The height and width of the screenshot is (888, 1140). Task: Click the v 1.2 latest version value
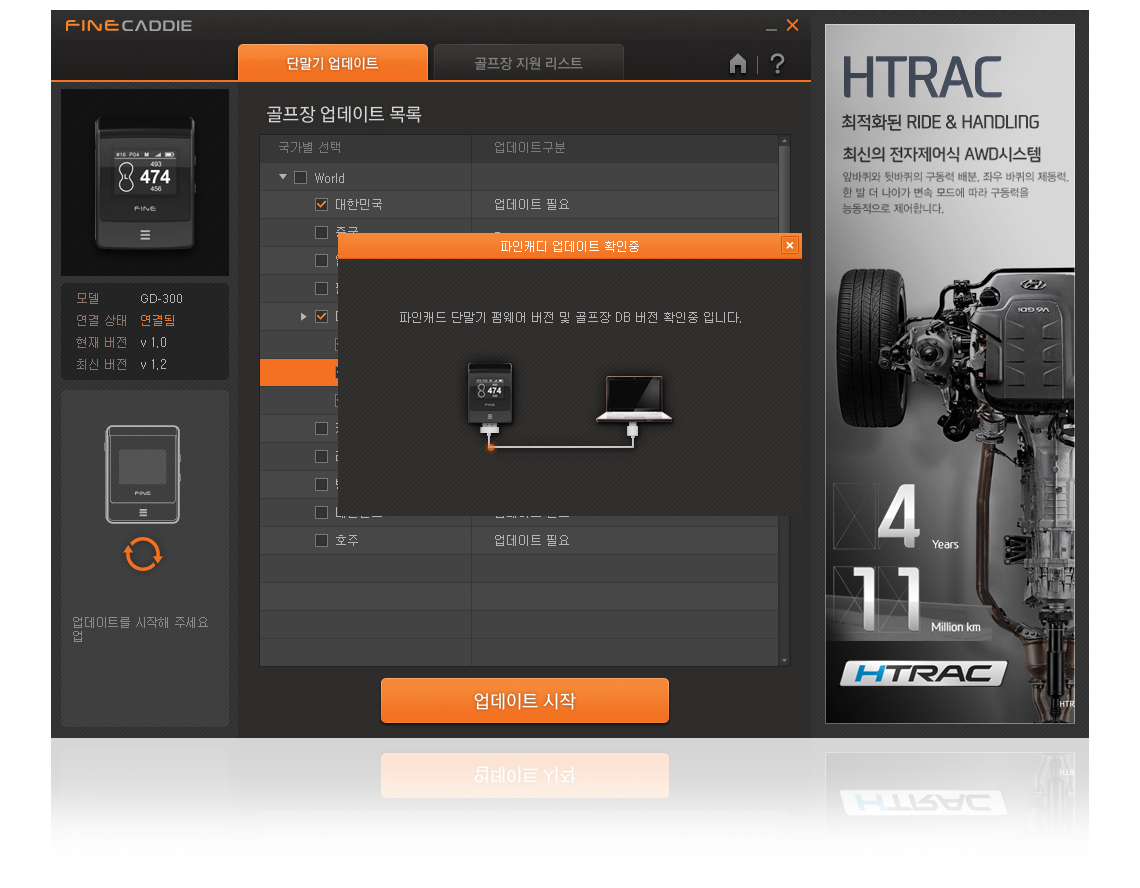pyautogui.click(x=153, y=364)
